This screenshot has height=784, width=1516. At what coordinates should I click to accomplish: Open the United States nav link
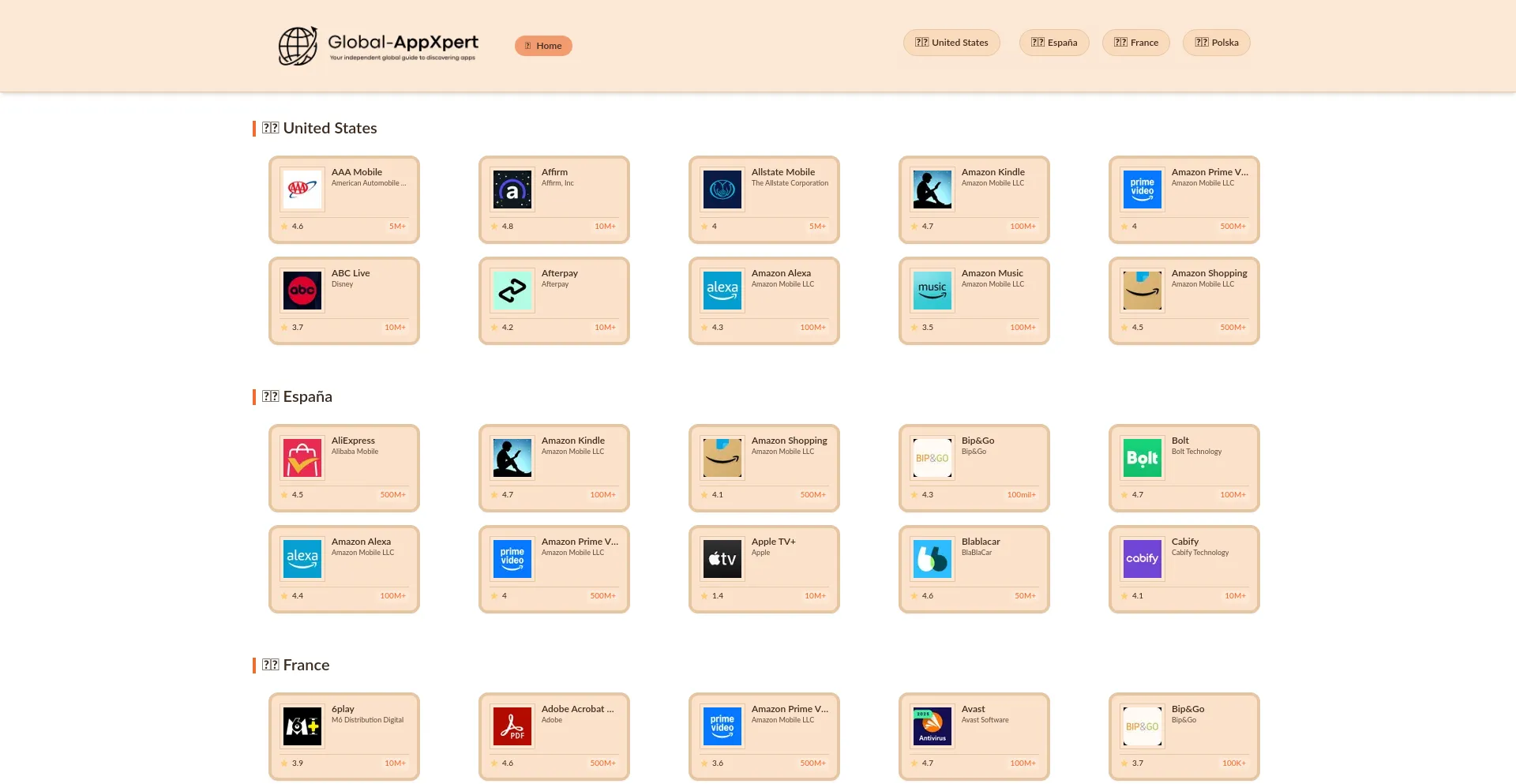point(951,43)
